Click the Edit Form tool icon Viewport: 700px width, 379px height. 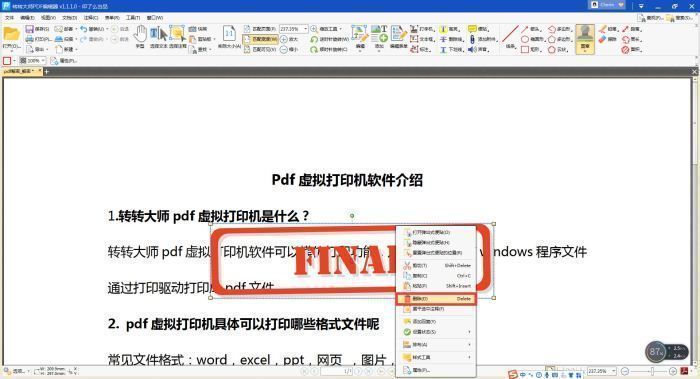398,34
